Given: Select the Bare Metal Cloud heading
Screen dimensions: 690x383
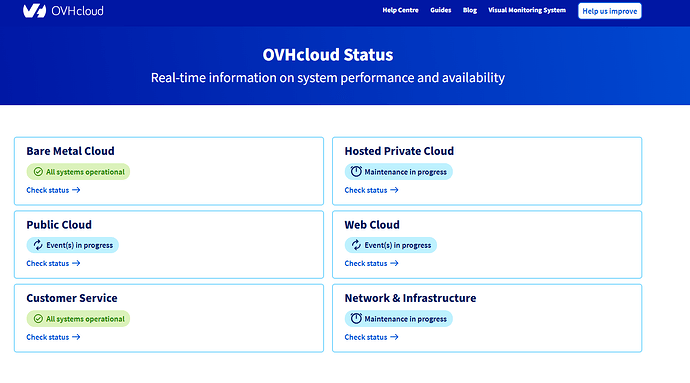Looking at the screenshot, I should [70, 151].
